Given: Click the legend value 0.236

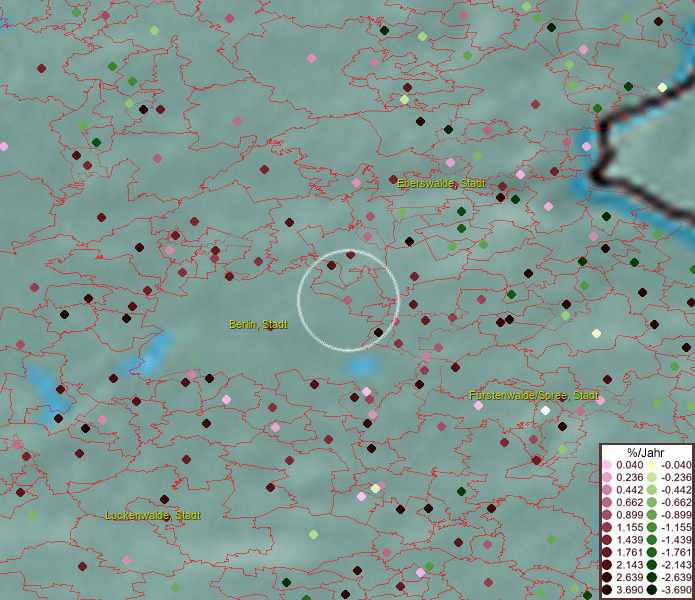Looking at the screenshot, I should 629,477.
